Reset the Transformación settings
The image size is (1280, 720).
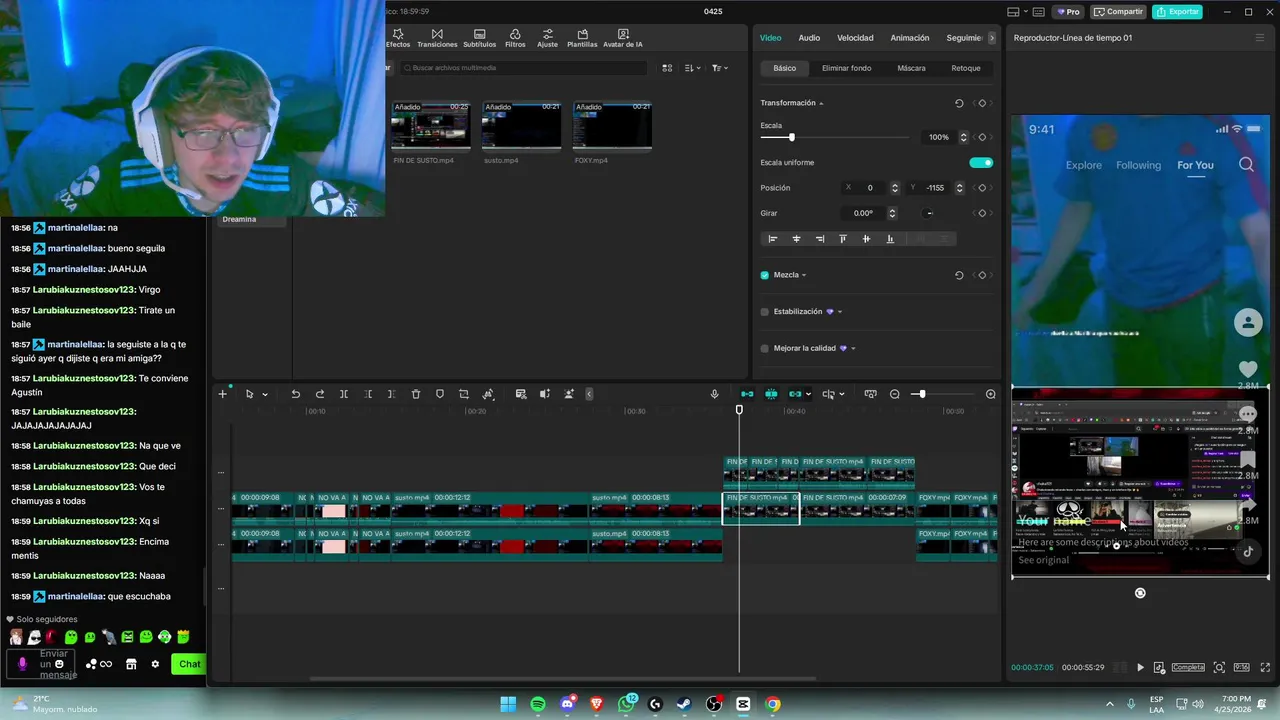click(x=959, y=103)
